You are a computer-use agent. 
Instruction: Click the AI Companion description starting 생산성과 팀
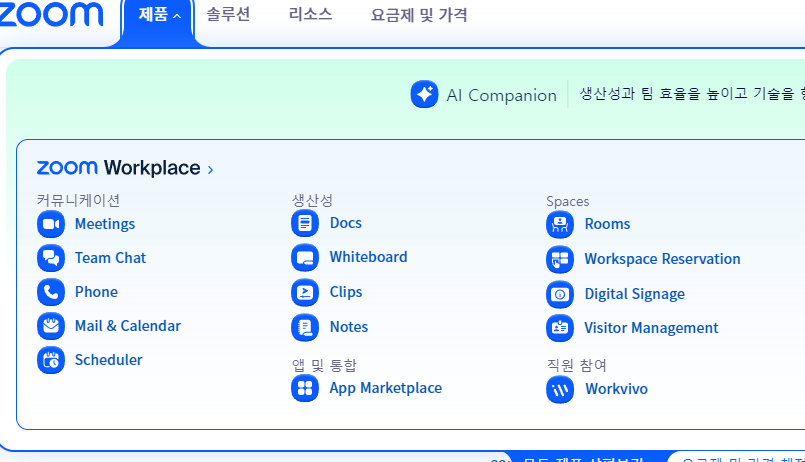[692, 93]
